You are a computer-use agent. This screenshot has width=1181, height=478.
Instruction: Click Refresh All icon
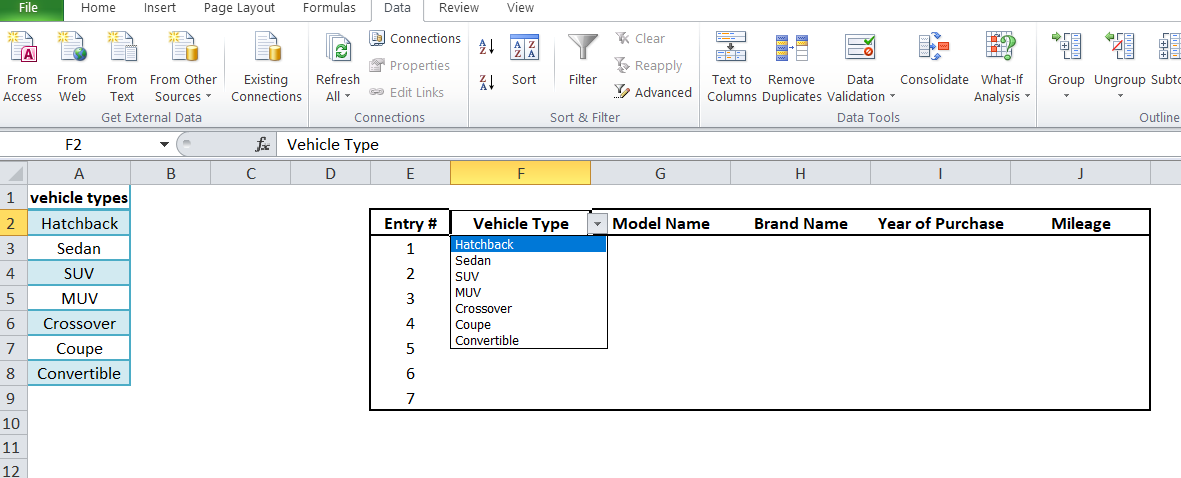click(x=337, y=49)
